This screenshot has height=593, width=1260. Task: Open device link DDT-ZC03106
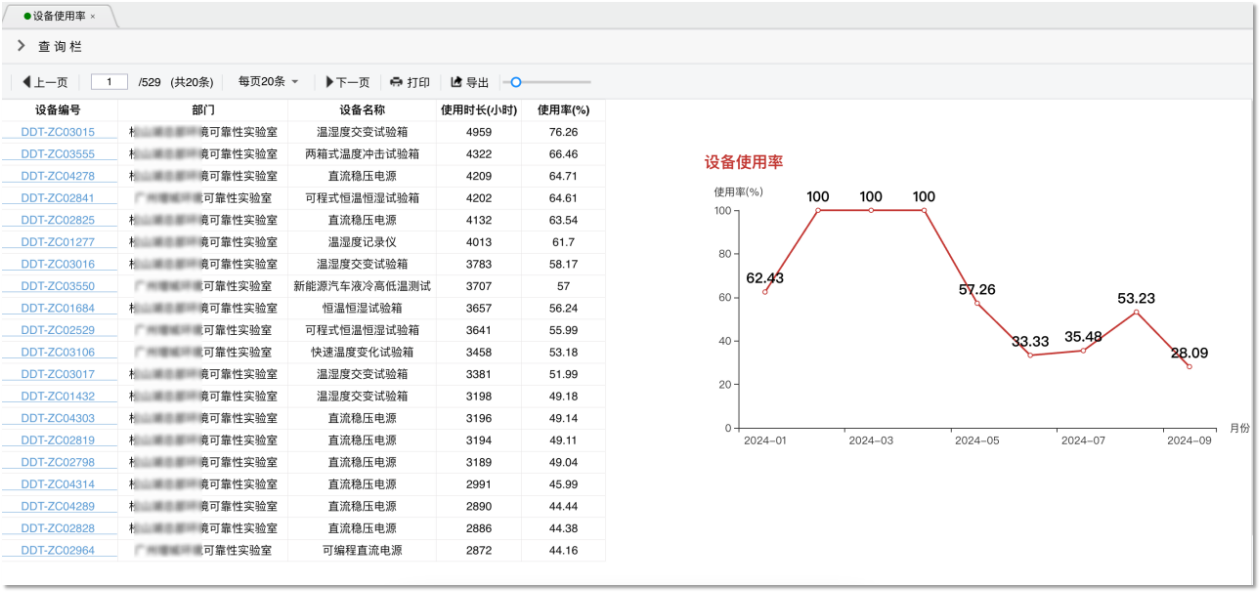(x=58, y=352)
